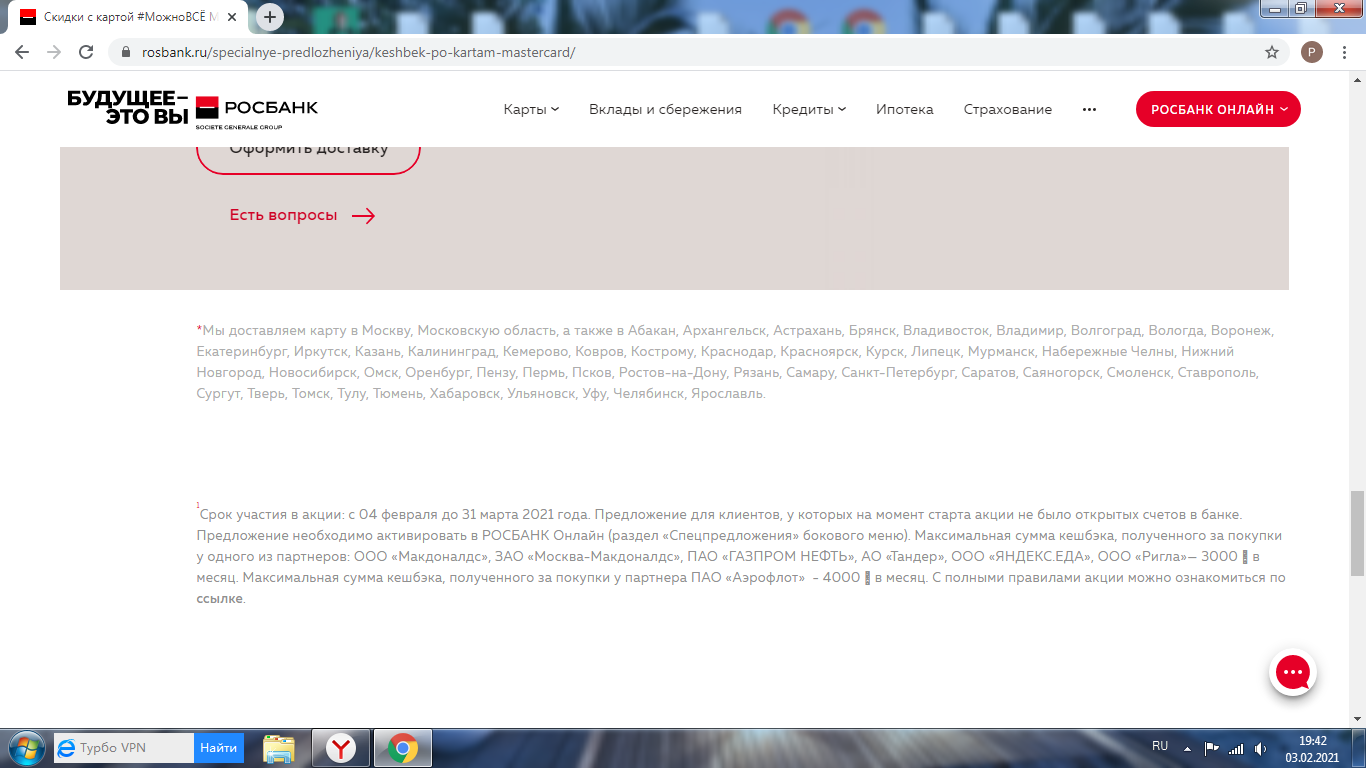
Task: Open full promo rules via ссылке link
Action: pyautogui.click(x=220, y=599)
